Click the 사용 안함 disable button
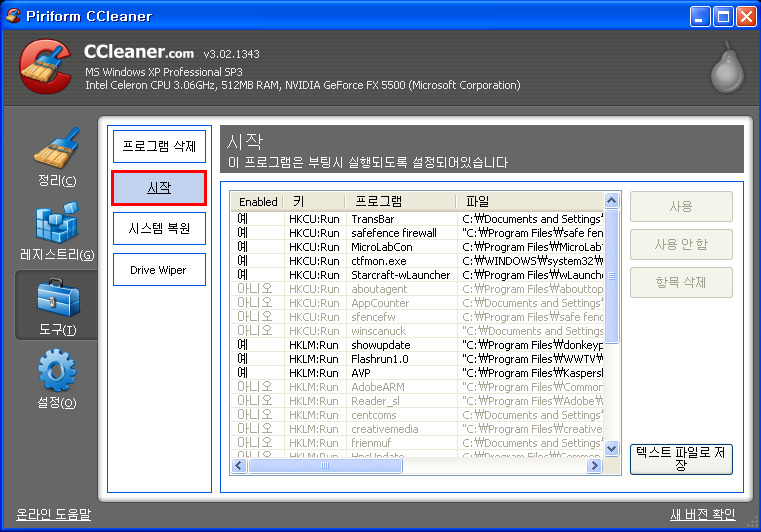The width and height of the screenshot is (761, 532). click(x=681, y=244)
